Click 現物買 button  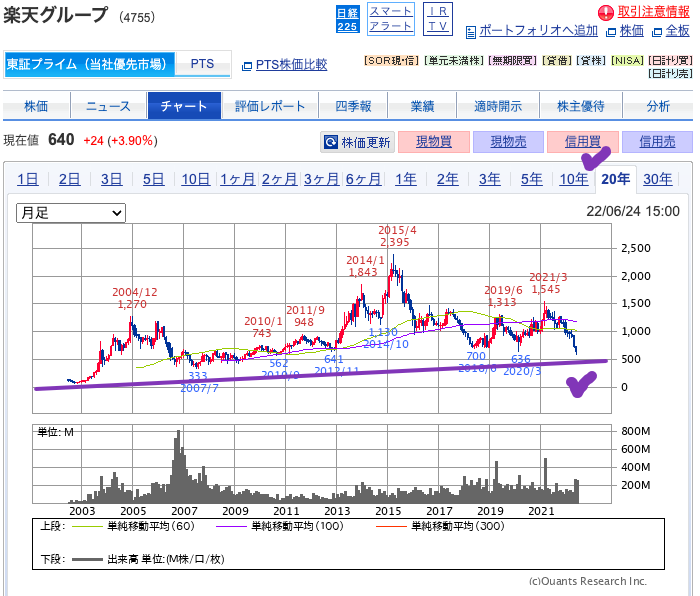[434, 142]
